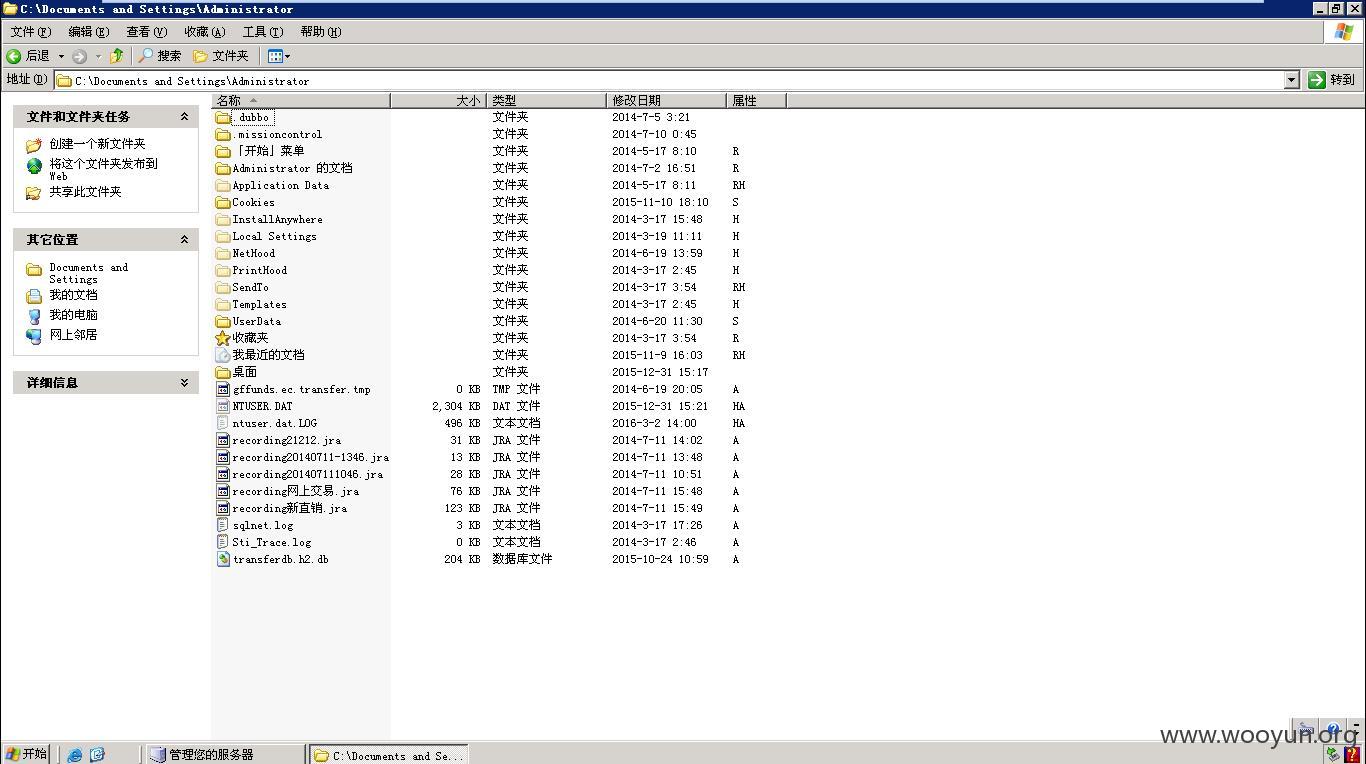Select the Local Settings folder icon

click(223, 236)
